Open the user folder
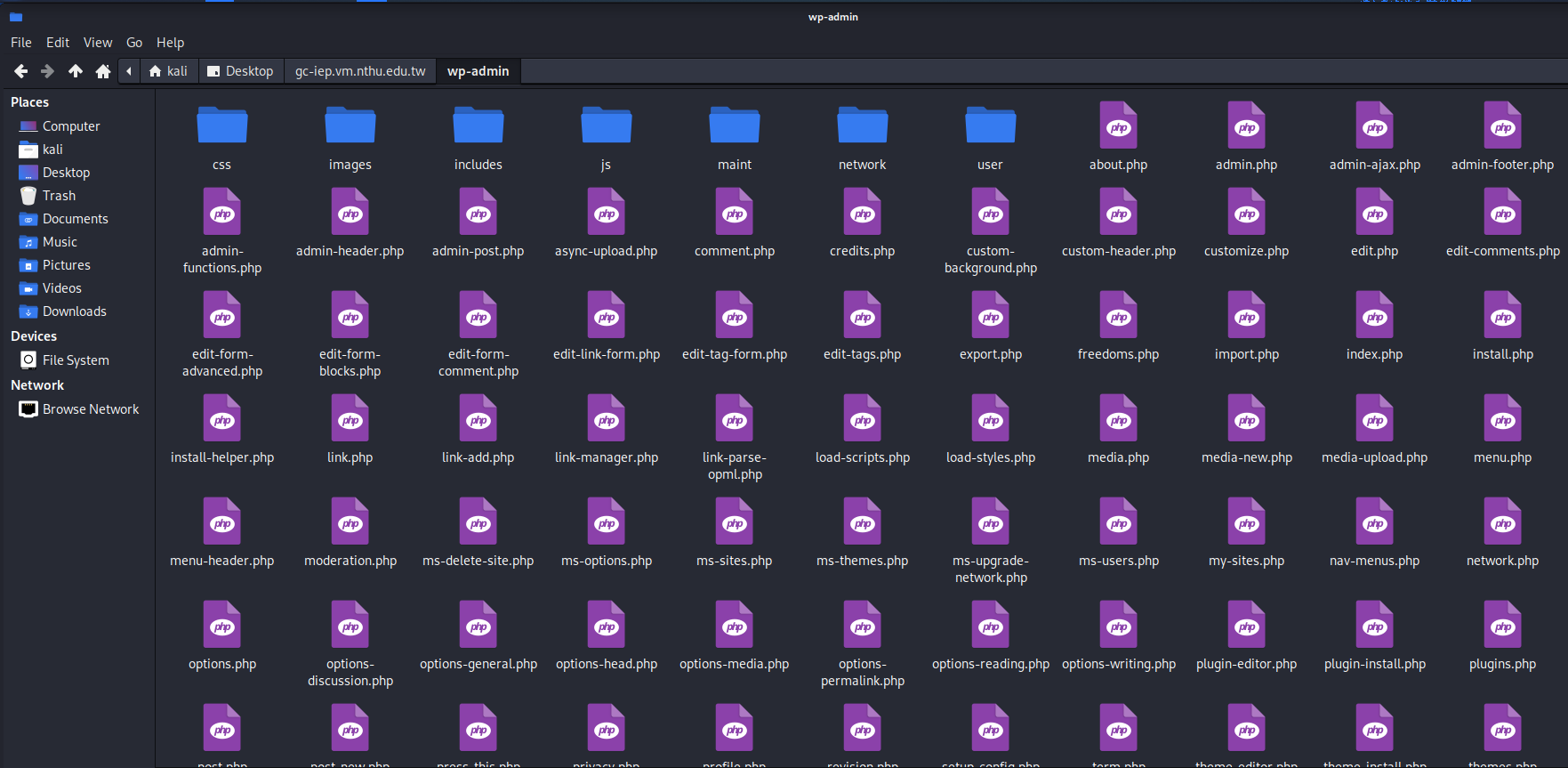The image size is (1568, 768). (x=991, y=125)
